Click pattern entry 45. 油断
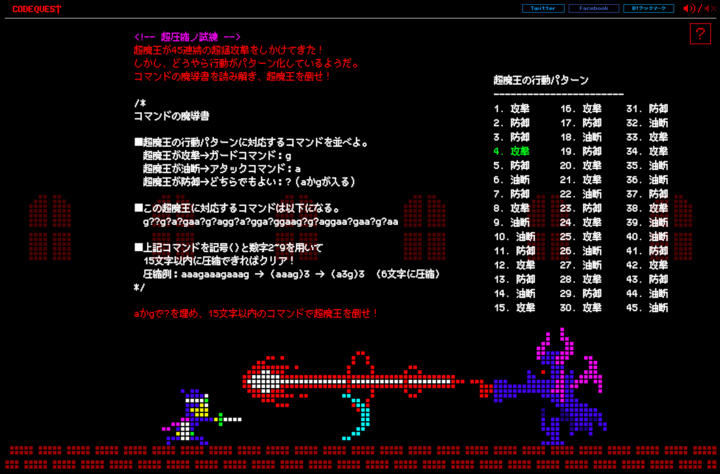Viewport: 720px width, 474px height. coord(647,308)
